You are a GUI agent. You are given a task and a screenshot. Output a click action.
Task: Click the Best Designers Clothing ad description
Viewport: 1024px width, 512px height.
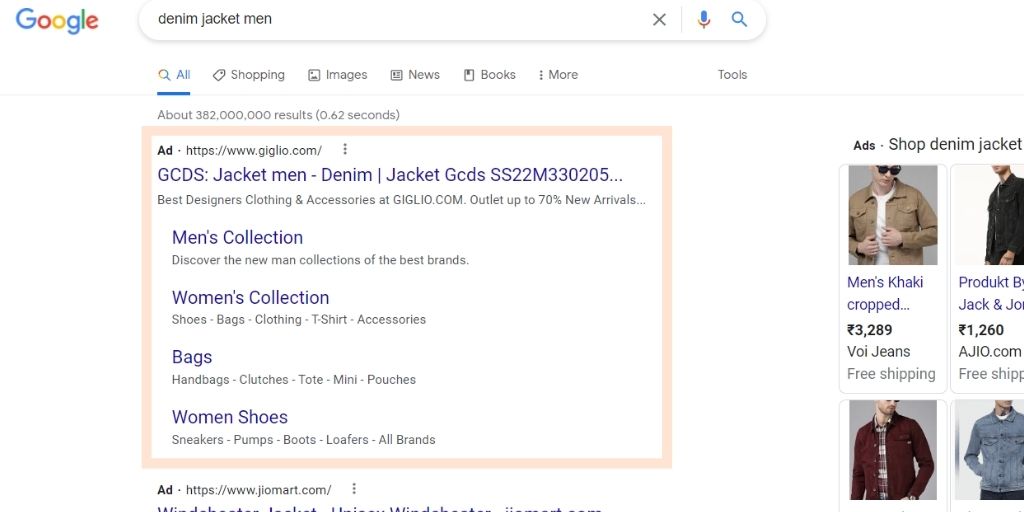pyautogui.click(x=402, y=200)
